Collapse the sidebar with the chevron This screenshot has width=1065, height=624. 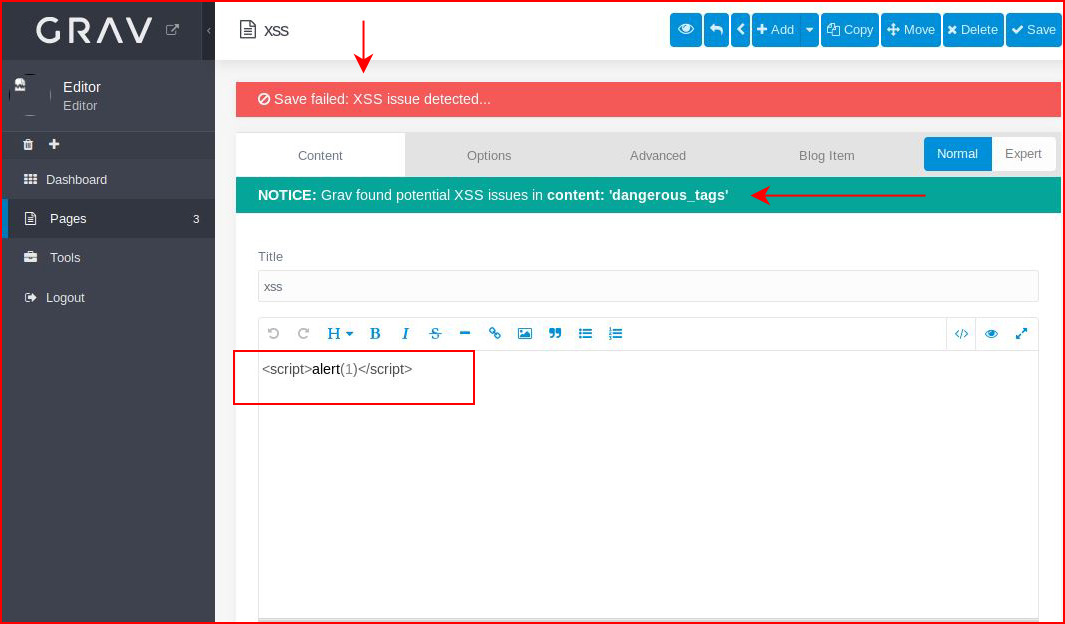(209, 31)
